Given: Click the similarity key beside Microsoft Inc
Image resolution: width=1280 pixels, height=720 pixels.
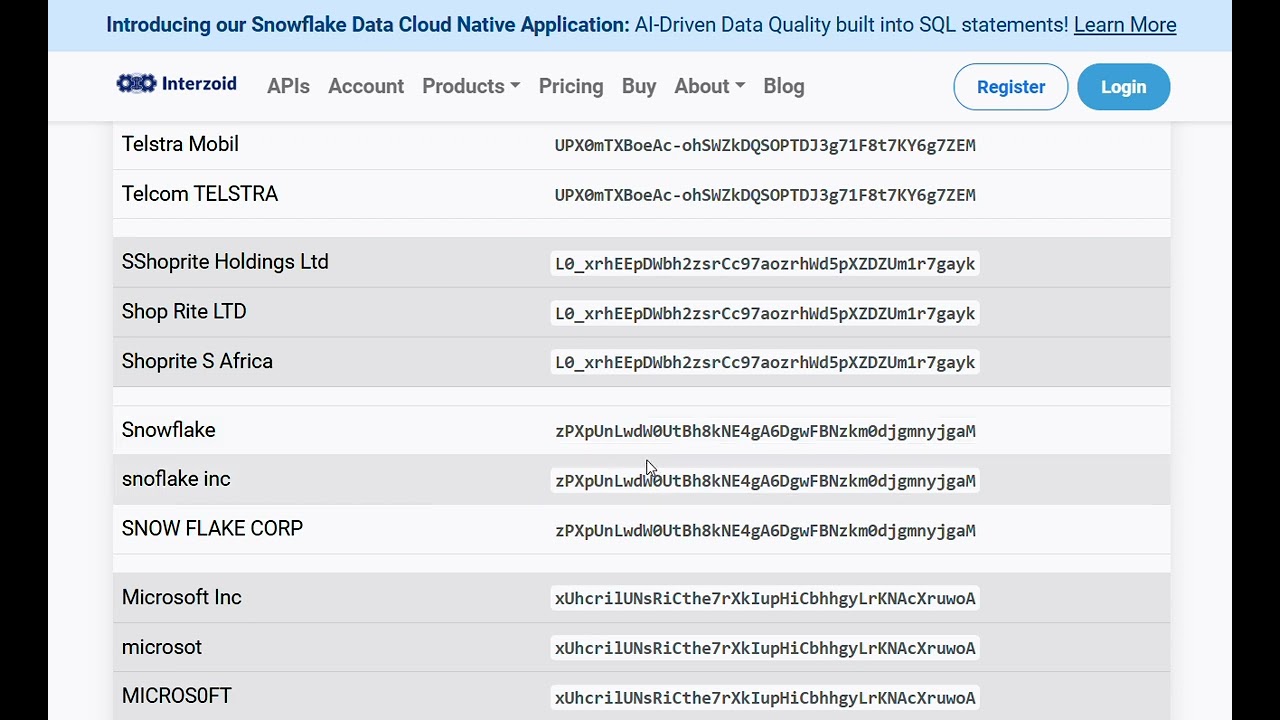Looking at the screenshot, I should pos(765,598).
